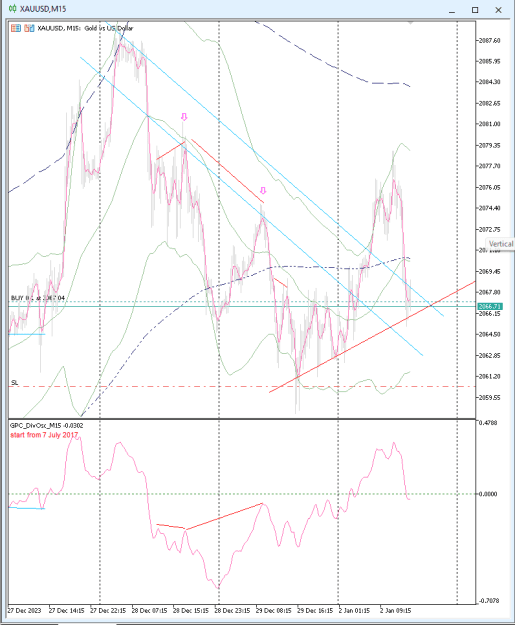Click the XAUUSD,M15 window title text
This screenshot has height=625, width=515.
tap(43, 9)
